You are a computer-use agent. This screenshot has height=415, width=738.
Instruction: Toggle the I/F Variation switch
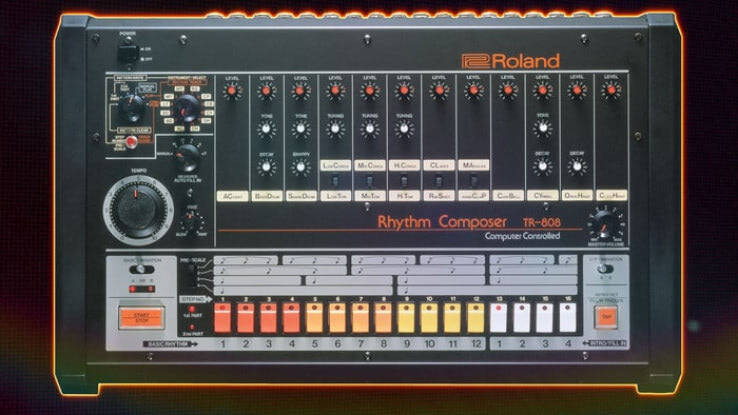tap(605, 269)
